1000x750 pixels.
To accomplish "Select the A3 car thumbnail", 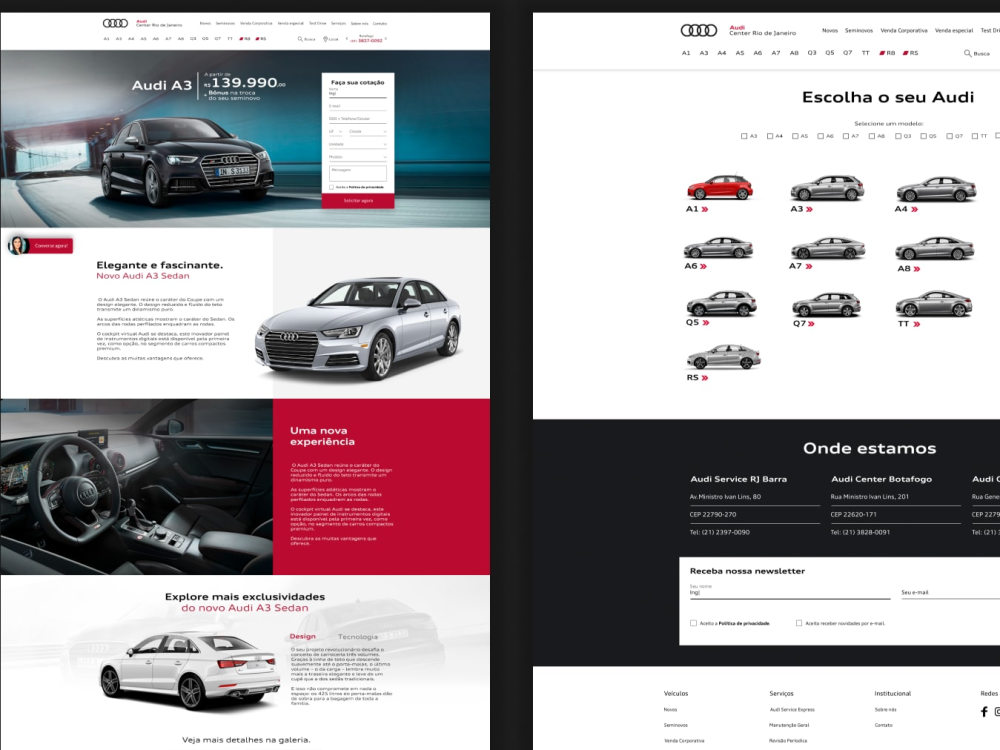I will tap(827, 188).
